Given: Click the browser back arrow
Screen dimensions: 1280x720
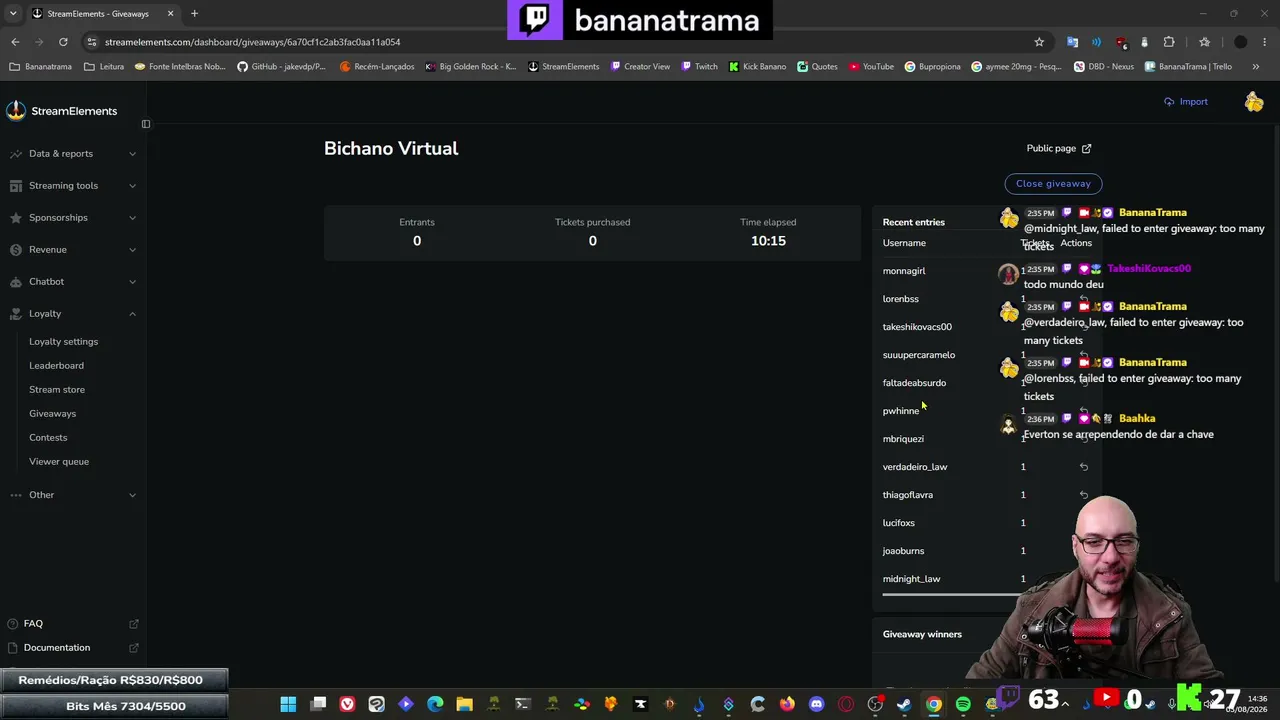Looking at the screenshot, I should [x=15, y=42].
